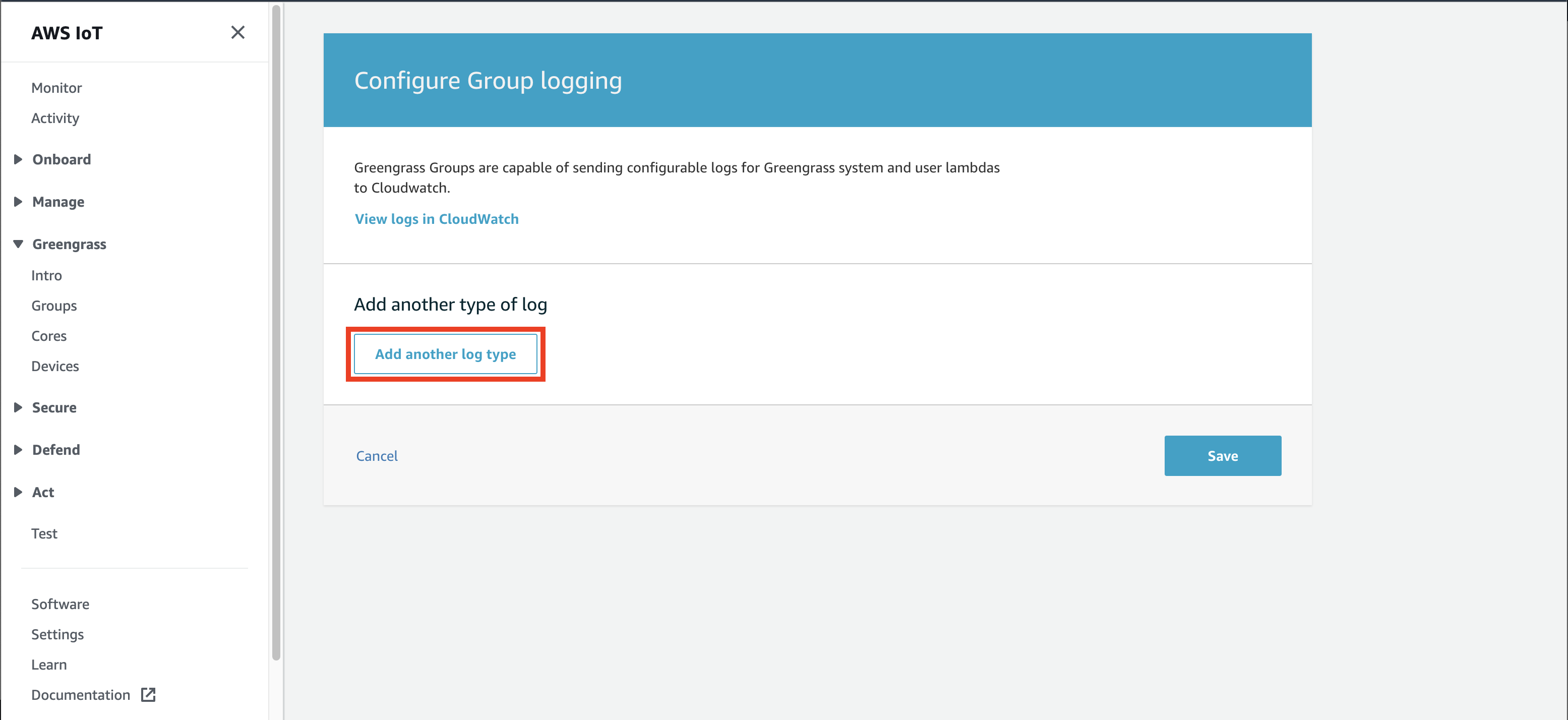This screenshot has height=720, width=1568.
Task: Open the Settings page
Action: 58,634
